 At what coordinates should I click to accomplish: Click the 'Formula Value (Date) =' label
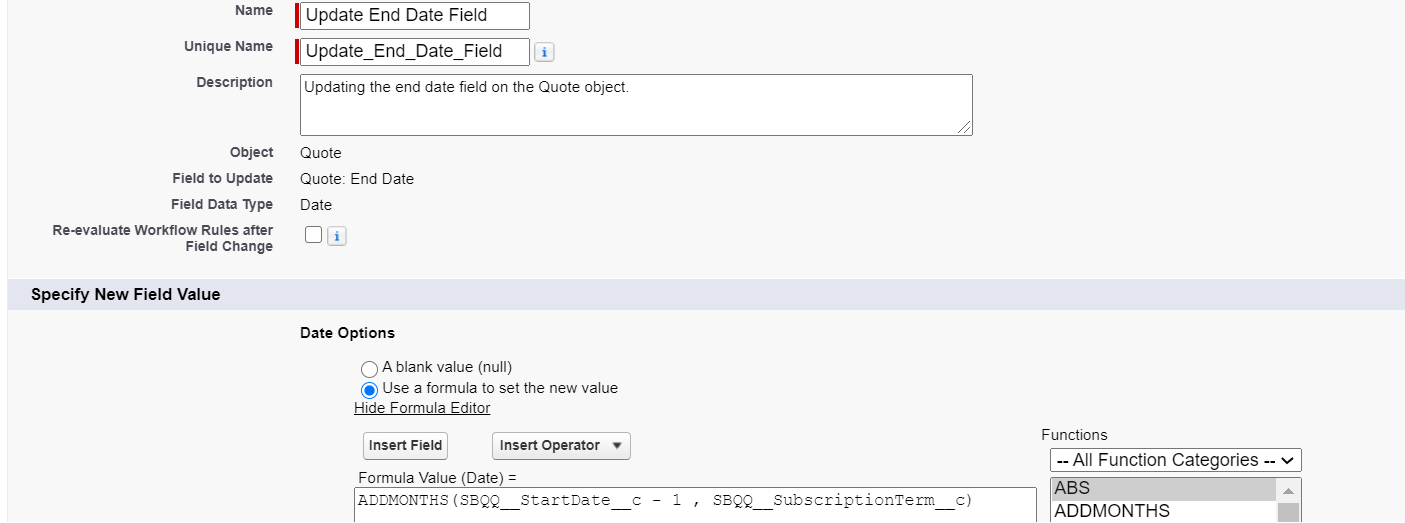coord(437,478)
